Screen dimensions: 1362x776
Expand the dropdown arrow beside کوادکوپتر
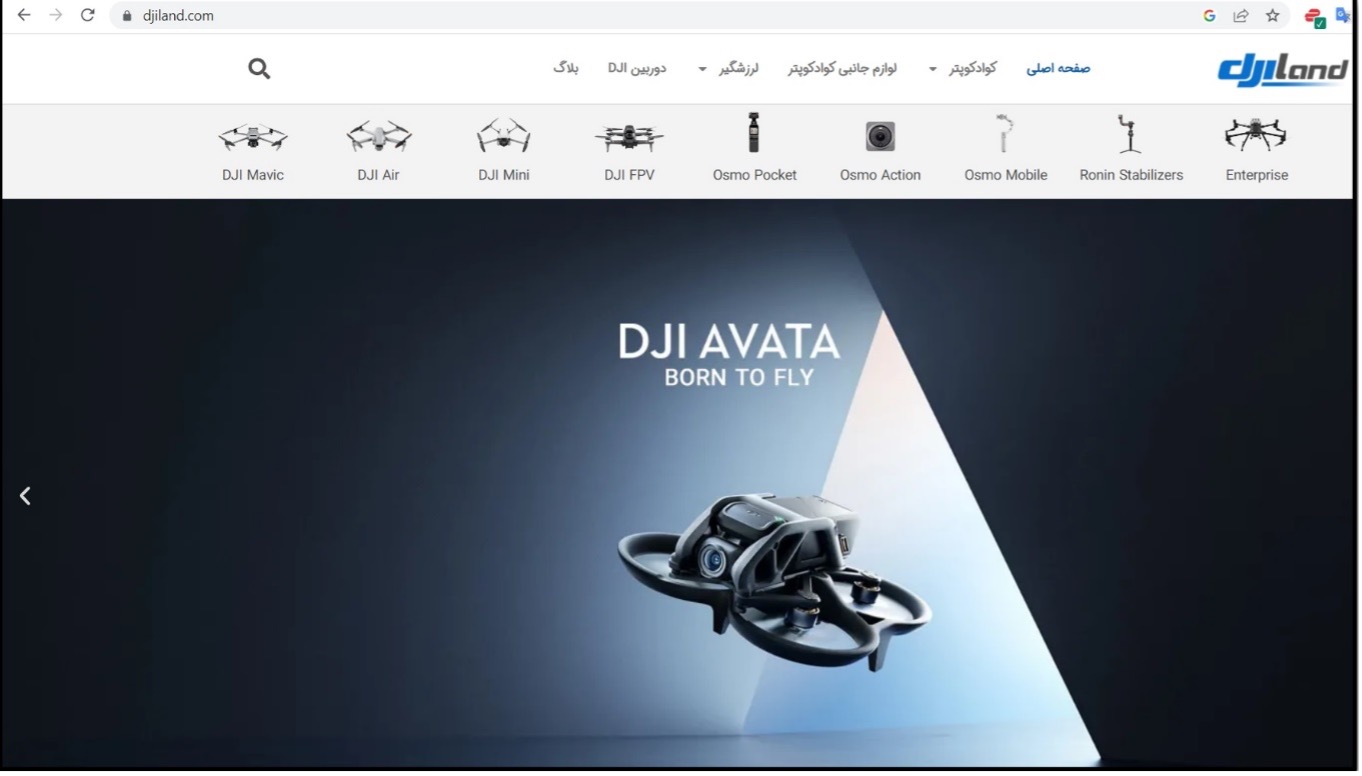pos(933,69)
